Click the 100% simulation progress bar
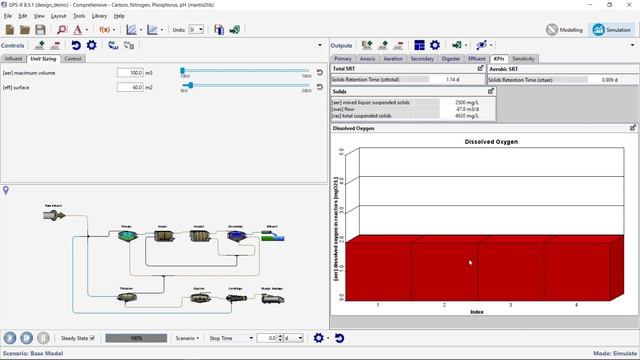 coord(136,338)
